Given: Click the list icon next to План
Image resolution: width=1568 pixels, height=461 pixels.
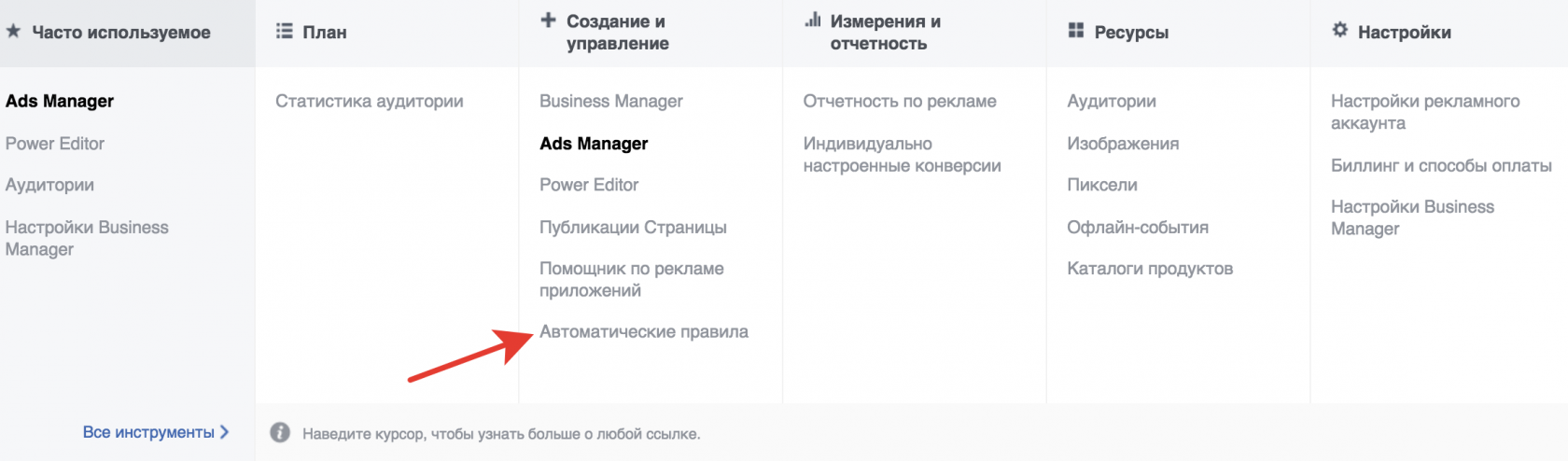Looking at the screenshot, I should 284,31.
